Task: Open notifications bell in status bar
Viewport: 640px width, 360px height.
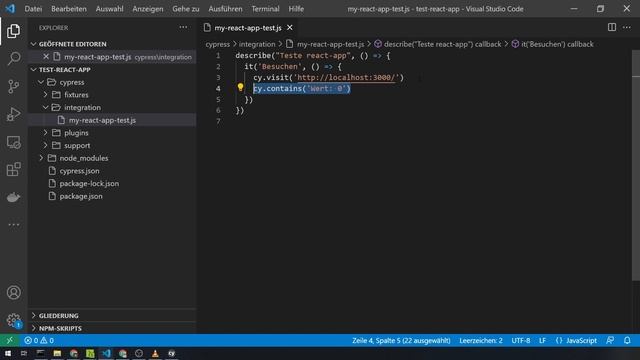Action: coord(627,340)
